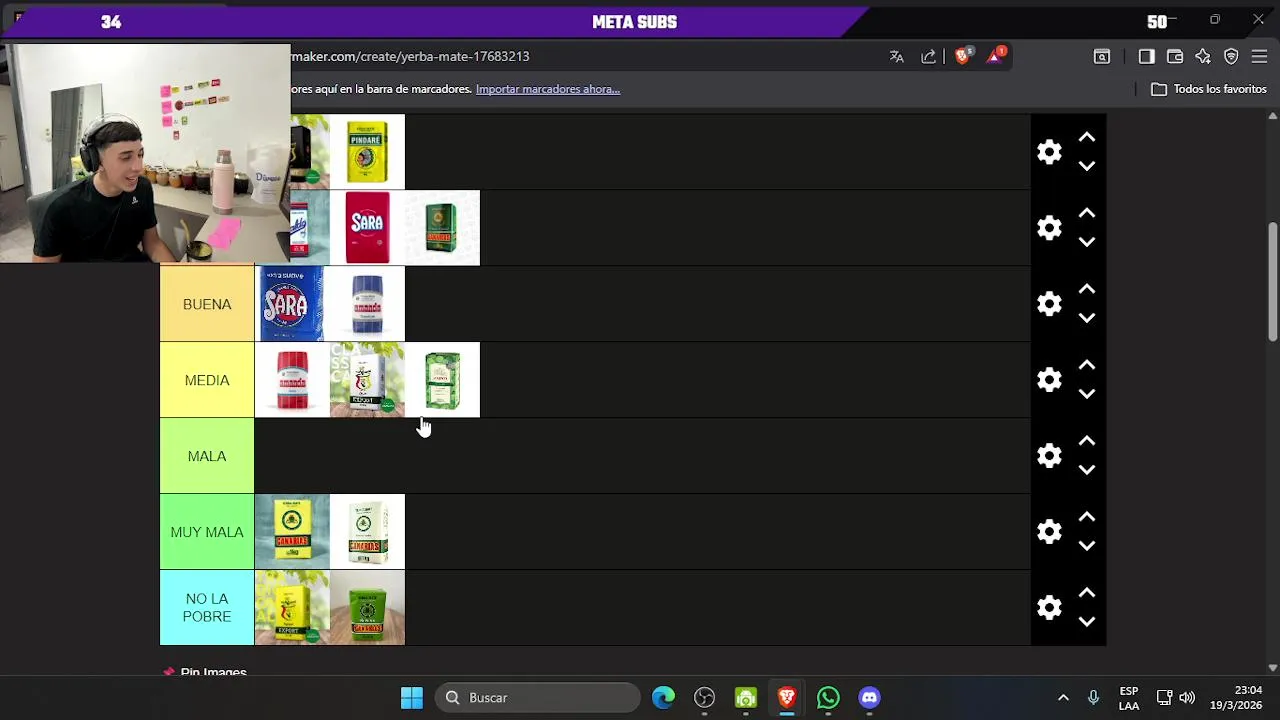This screenshot has height=720, width=1280.
Task: Move the MALA tier down
Action: 1087,470
